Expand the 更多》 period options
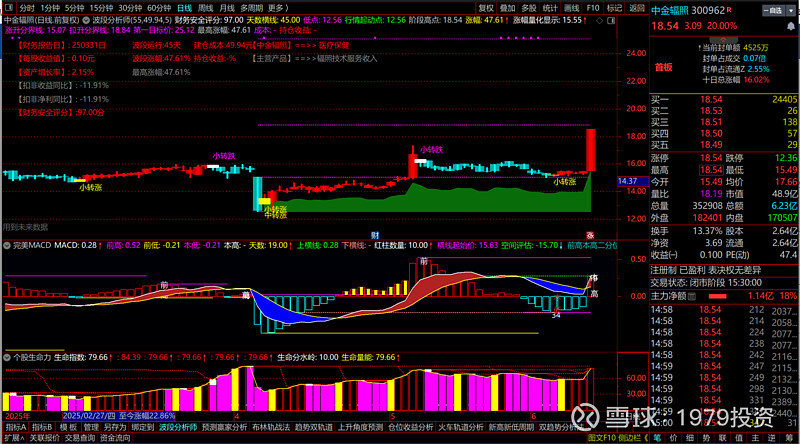The image size is (800, 444). tap(279, 8)
